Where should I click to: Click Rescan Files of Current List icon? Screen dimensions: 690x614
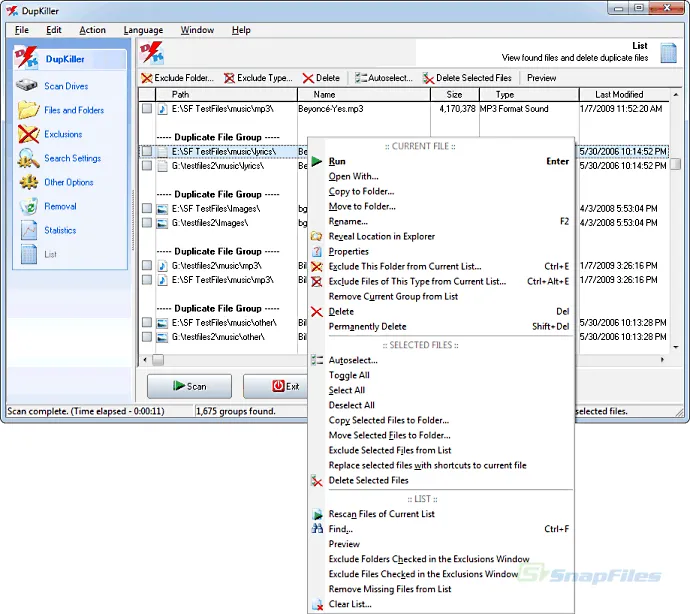point(317,514)
